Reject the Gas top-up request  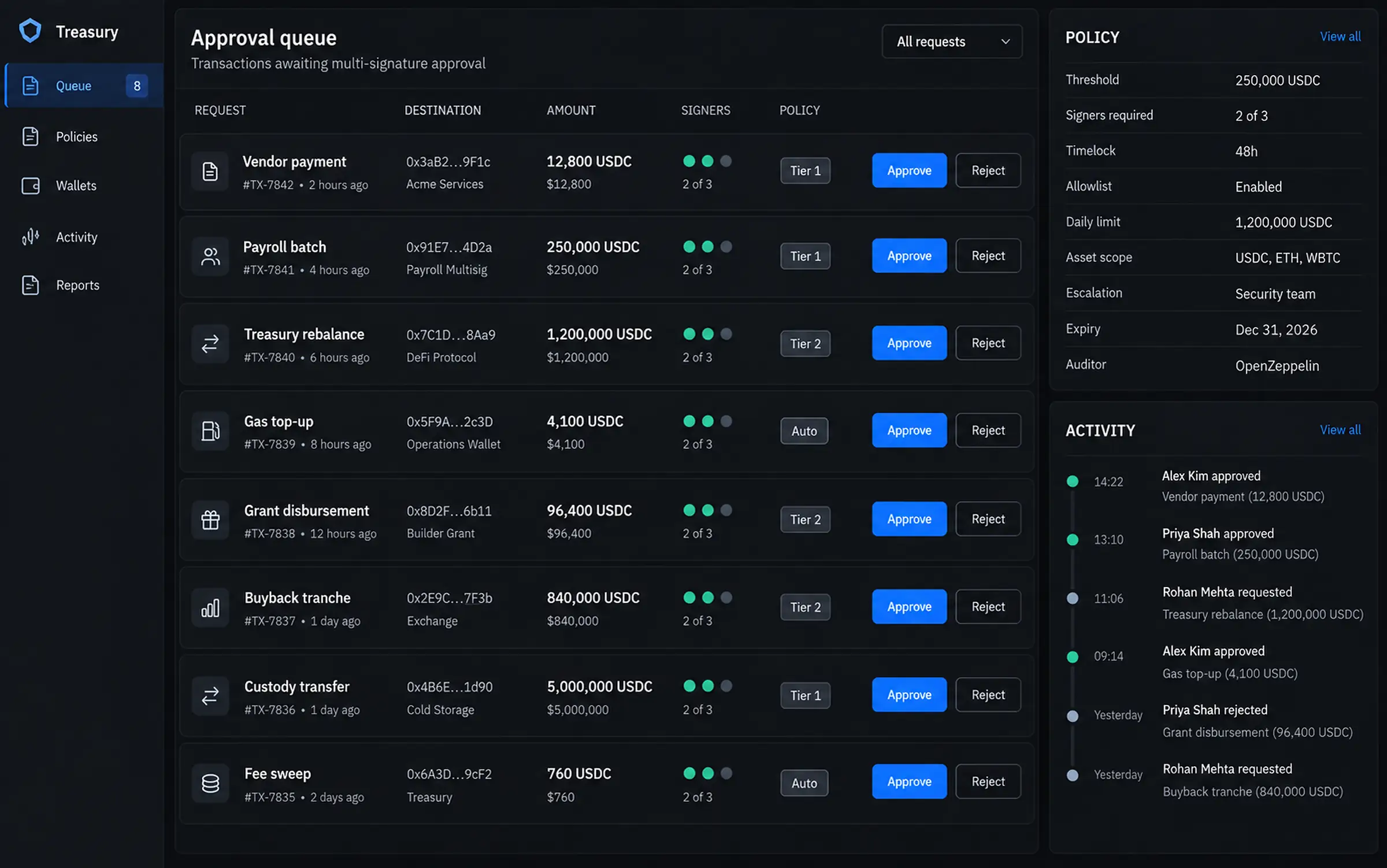coord(988,430)
